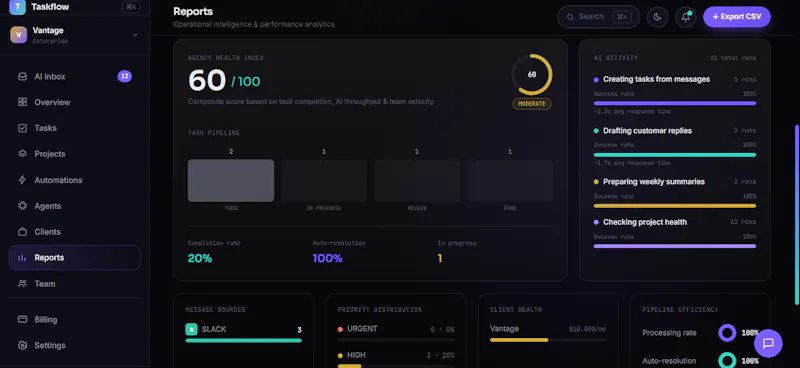Click the Tasks checkbox icon
The image size is (800, 368).
[x=22, y=128]
